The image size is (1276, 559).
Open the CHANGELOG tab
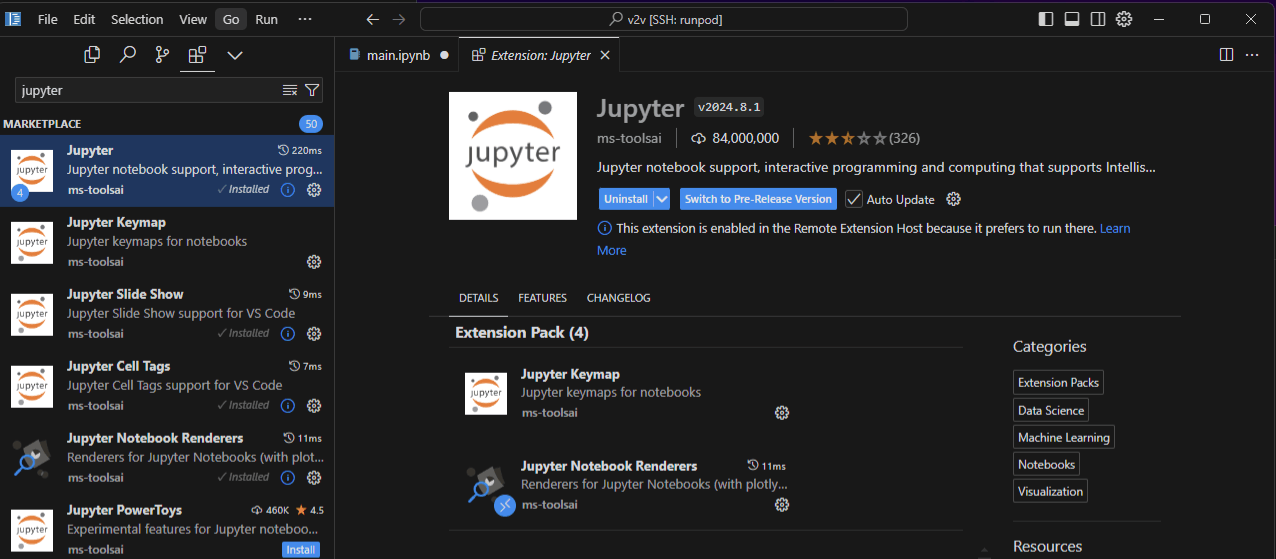pos(618,298)
